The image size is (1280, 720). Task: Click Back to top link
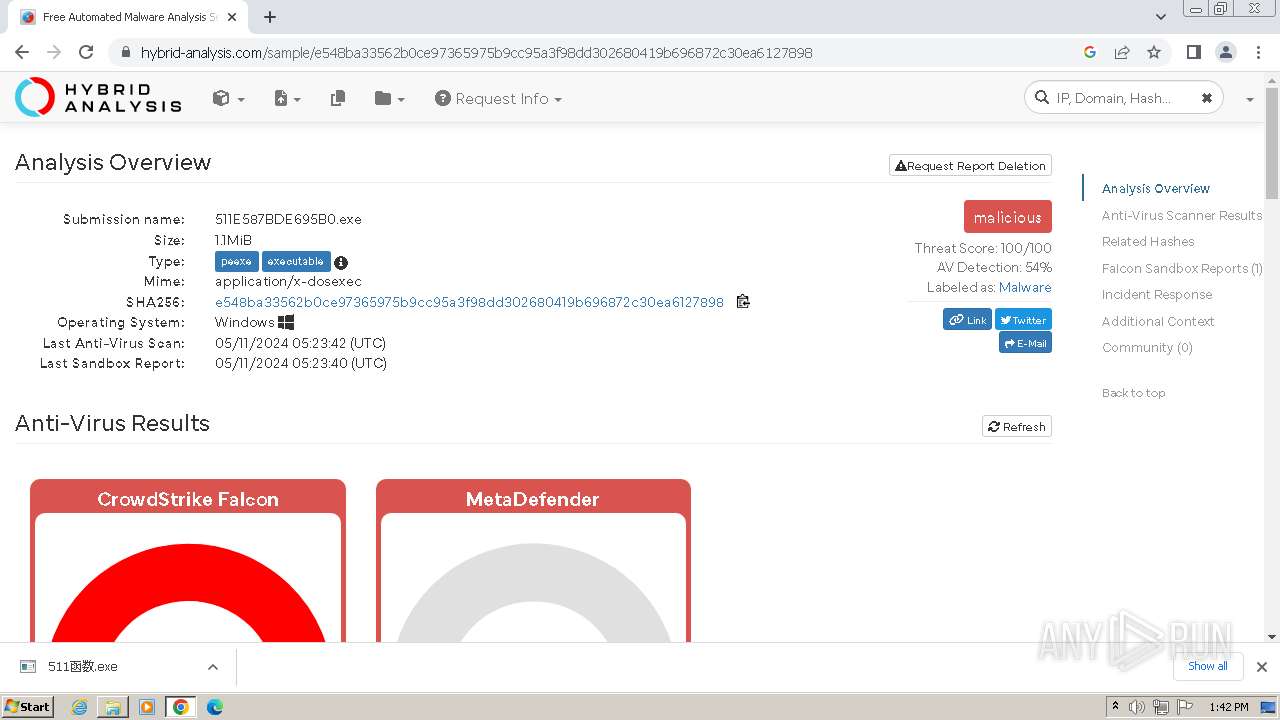coord(1133,393)
